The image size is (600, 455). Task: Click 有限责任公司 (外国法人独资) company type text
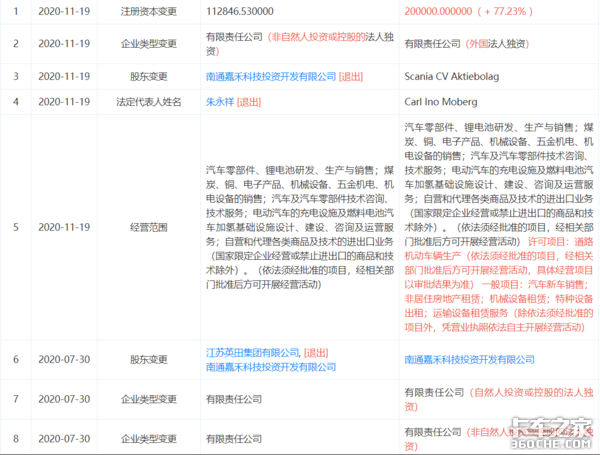pos(467,44)
